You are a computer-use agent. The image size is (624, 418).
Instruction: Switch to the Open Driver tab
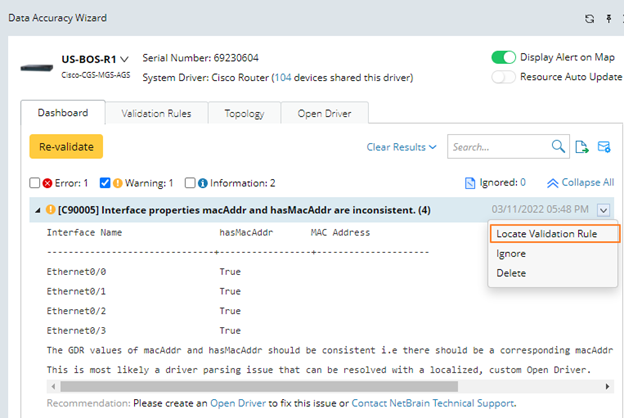tap(324, 113)
